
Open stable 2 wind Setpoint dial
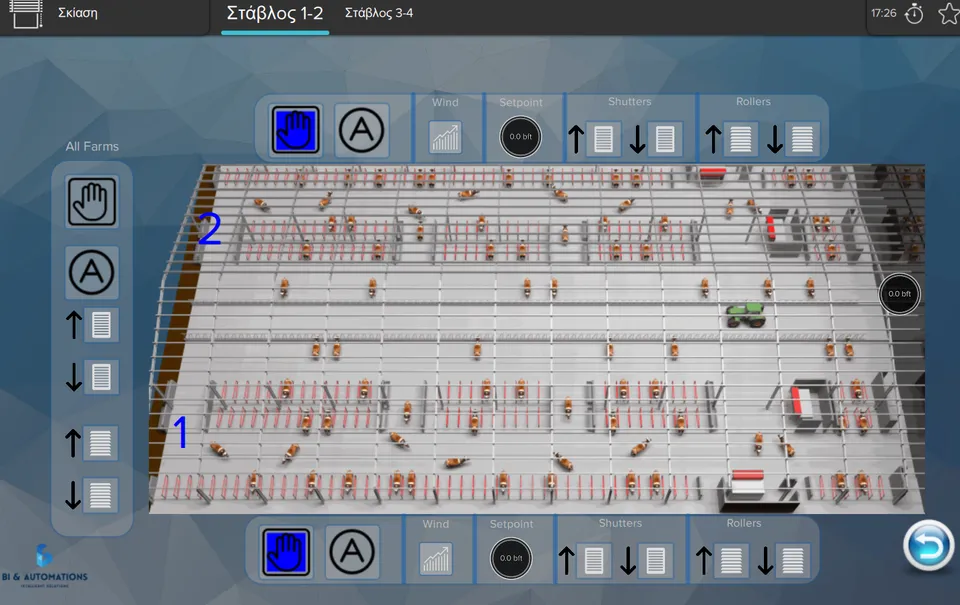[520, 137]
